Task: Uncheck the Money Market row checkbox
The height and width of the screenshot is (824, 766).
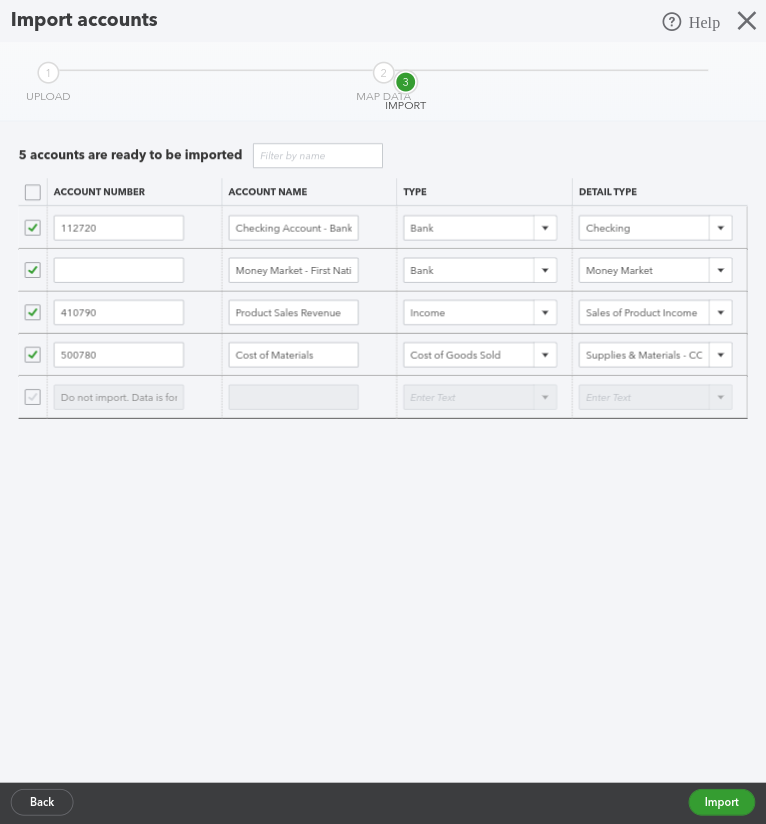Action: click(33, 270)
